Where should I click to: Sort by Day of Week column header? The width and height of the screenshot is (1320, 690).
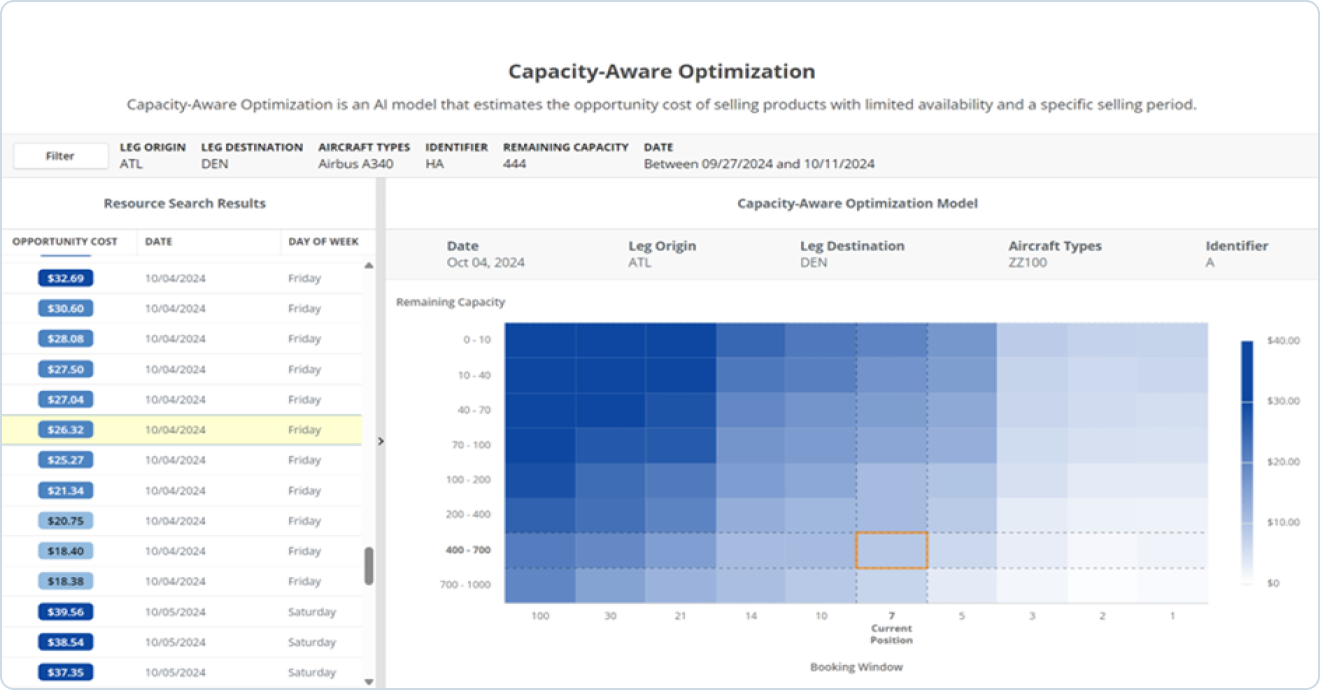323,241
